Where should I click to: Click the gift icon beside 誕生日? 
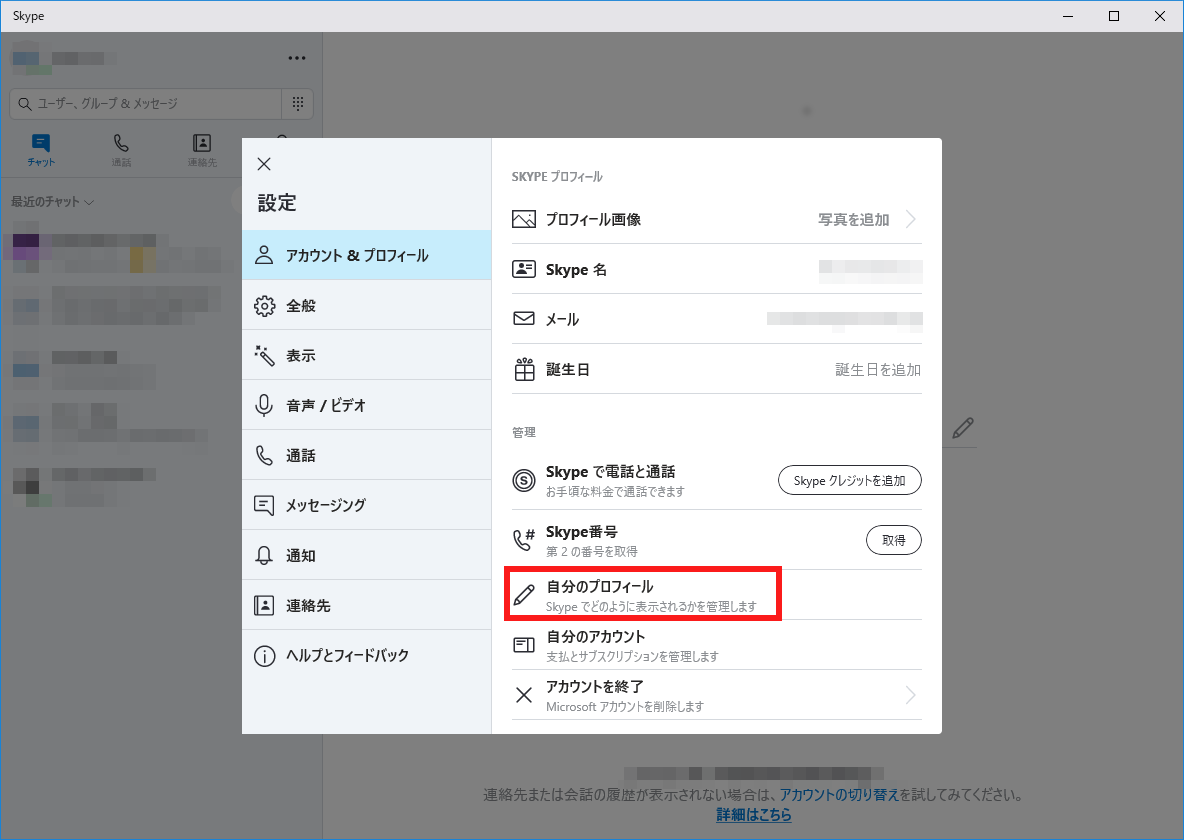click(x=524, y=369)
